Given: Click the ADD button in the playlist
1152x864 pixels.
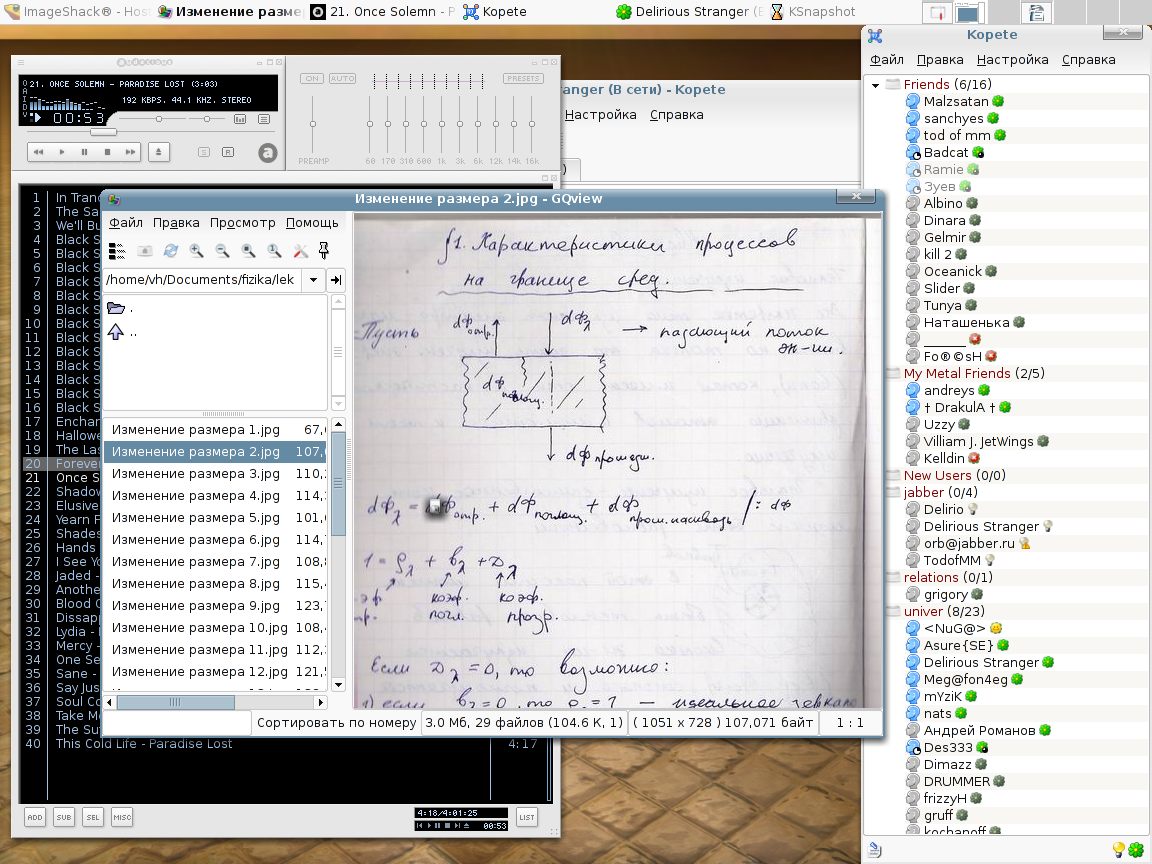Looking at the screenshot, I should (x=35, y=817).
